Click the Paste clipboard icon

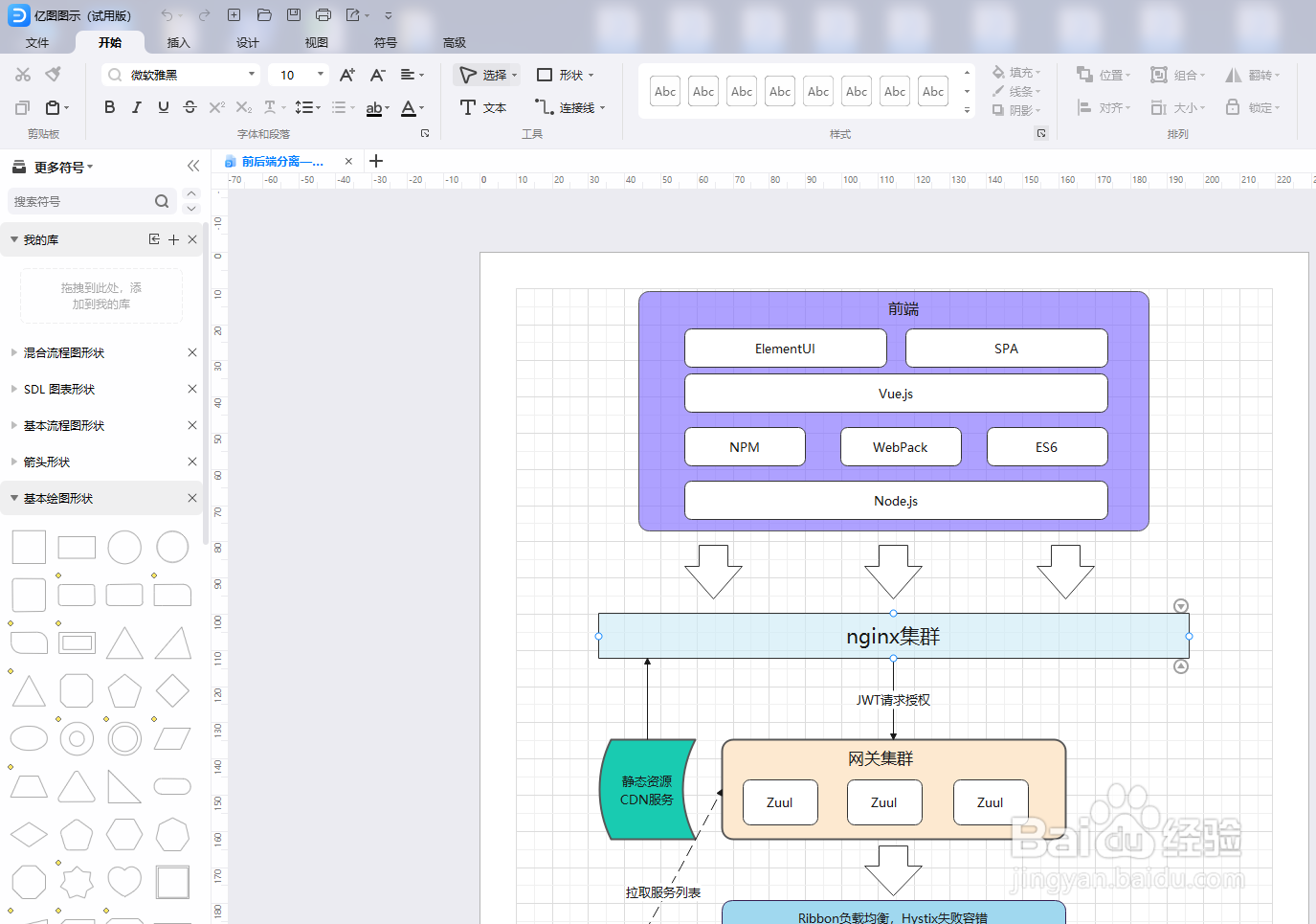[x=54, y=107]
